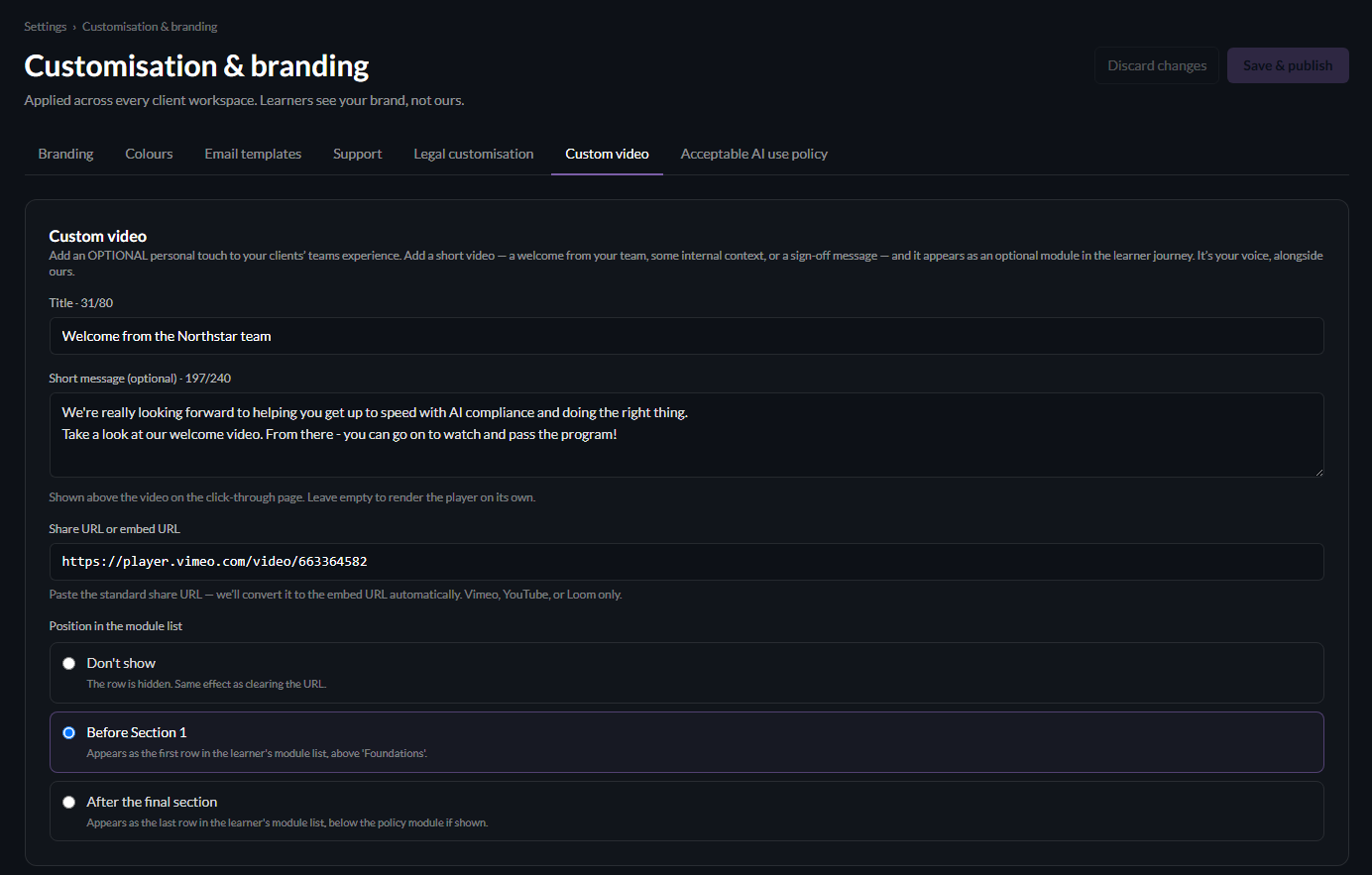Screen dimensions: 1372x875
Task: Click the "Paste the standard share URL" hint
Action: tap(336, 595)
